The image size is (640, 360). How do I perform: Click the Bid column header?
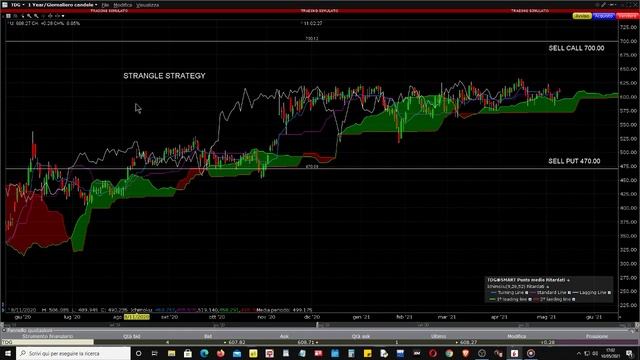208,336
